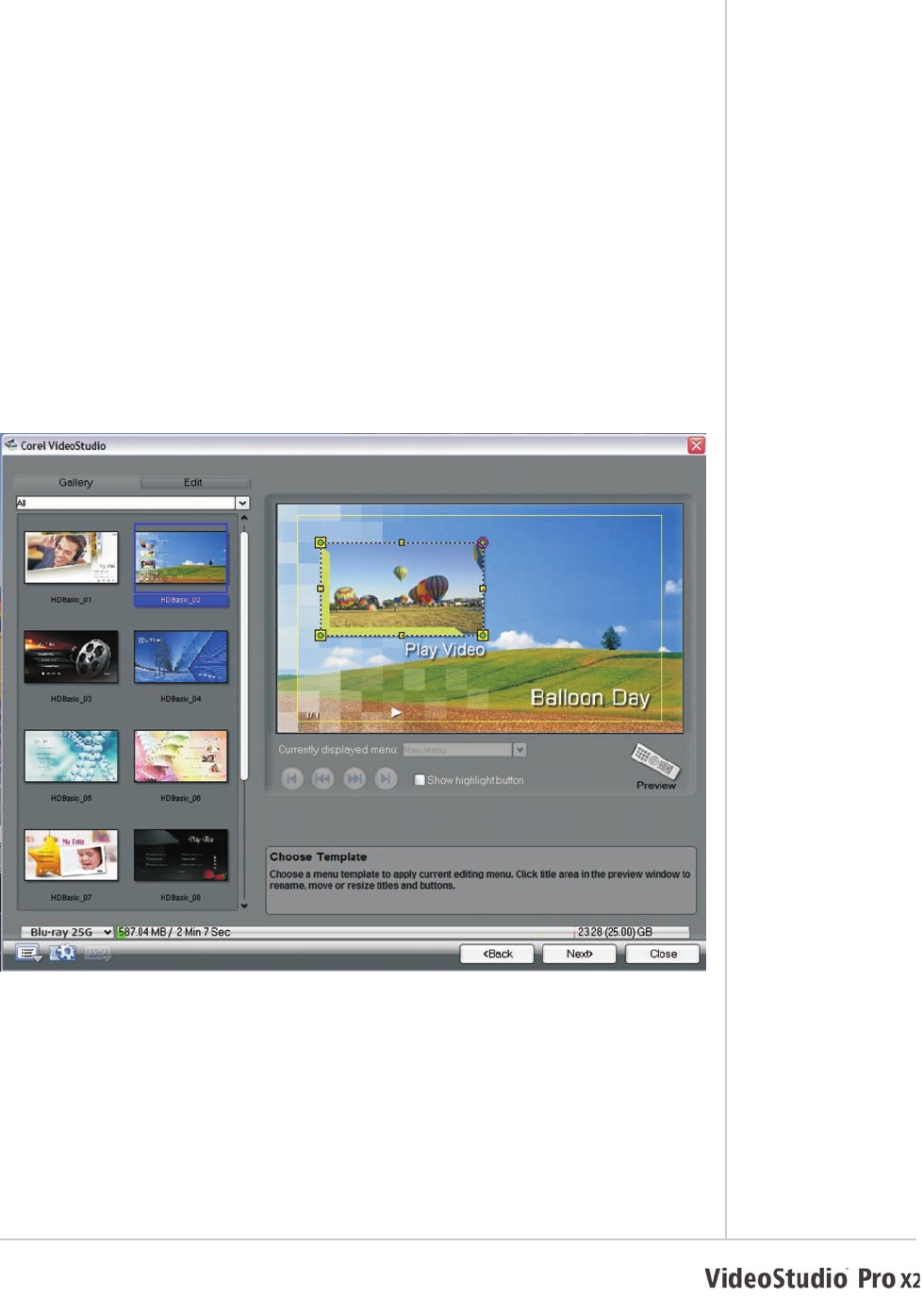Click the template gallery scroll up arrow
Image resolution: width=924 pixels, height=1297 pixels.
244,518
